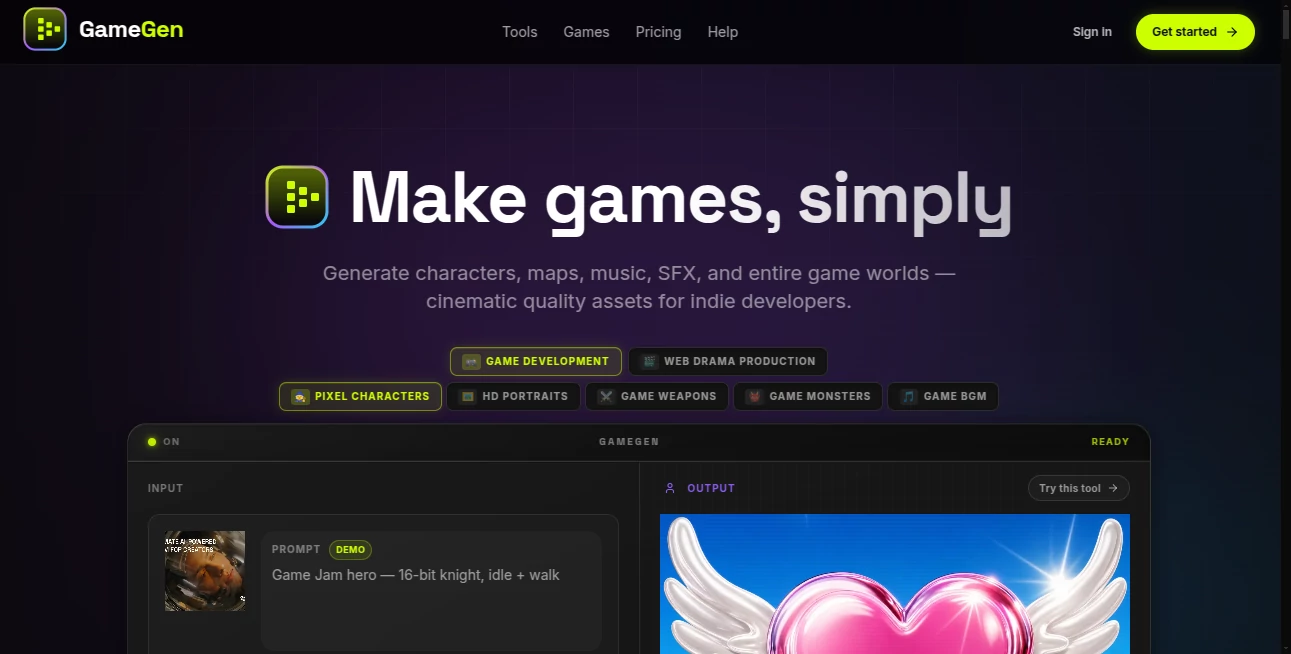Switch to Game Weapons tab

click(657, 396)
